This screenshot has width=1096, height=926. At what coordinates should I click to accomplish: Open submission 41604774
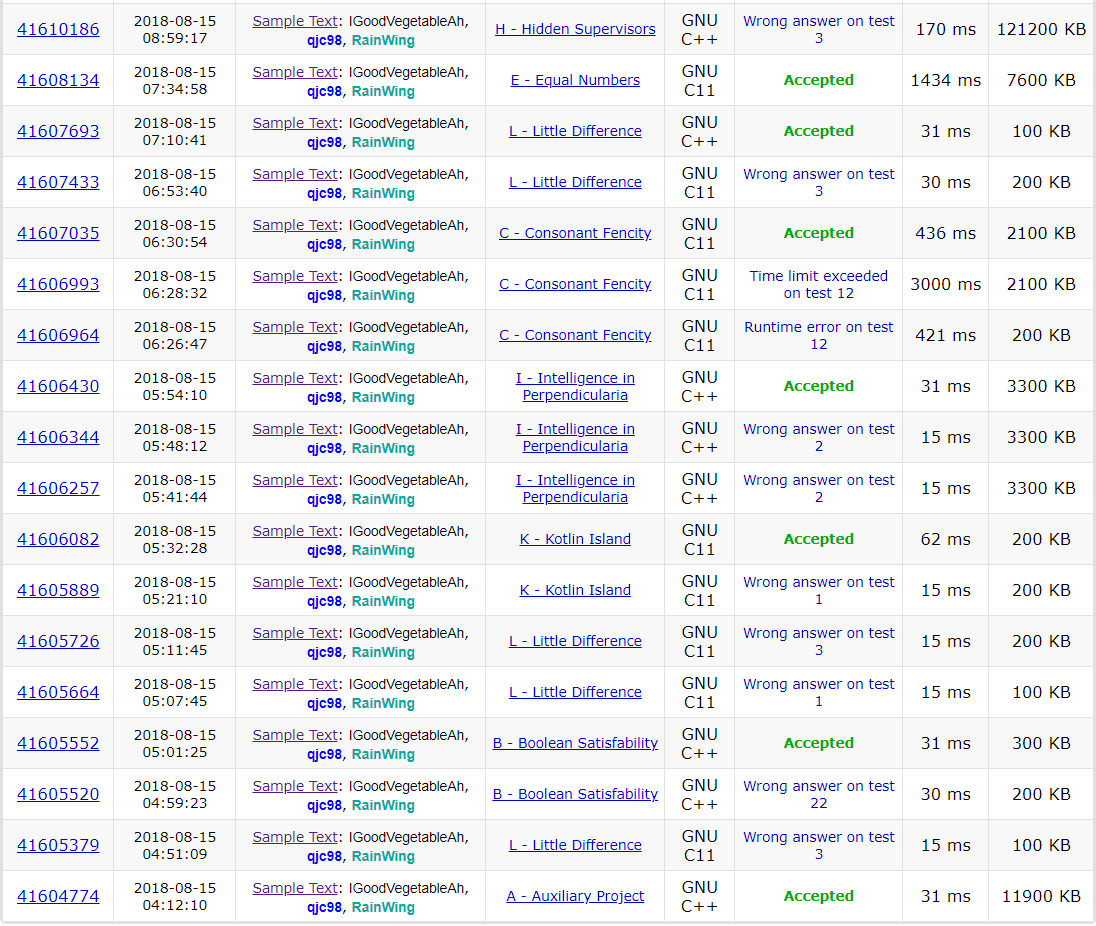58,896
